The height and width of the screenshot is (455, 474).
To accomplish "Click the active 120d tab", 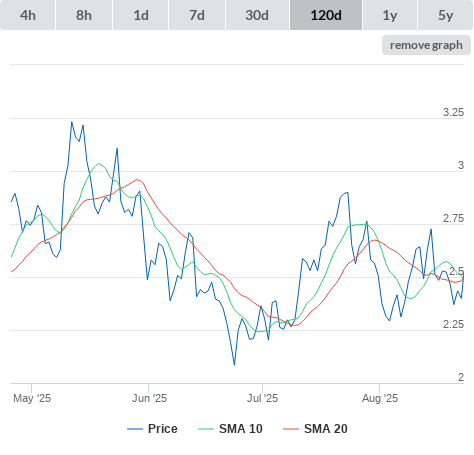I will point(326,15).
